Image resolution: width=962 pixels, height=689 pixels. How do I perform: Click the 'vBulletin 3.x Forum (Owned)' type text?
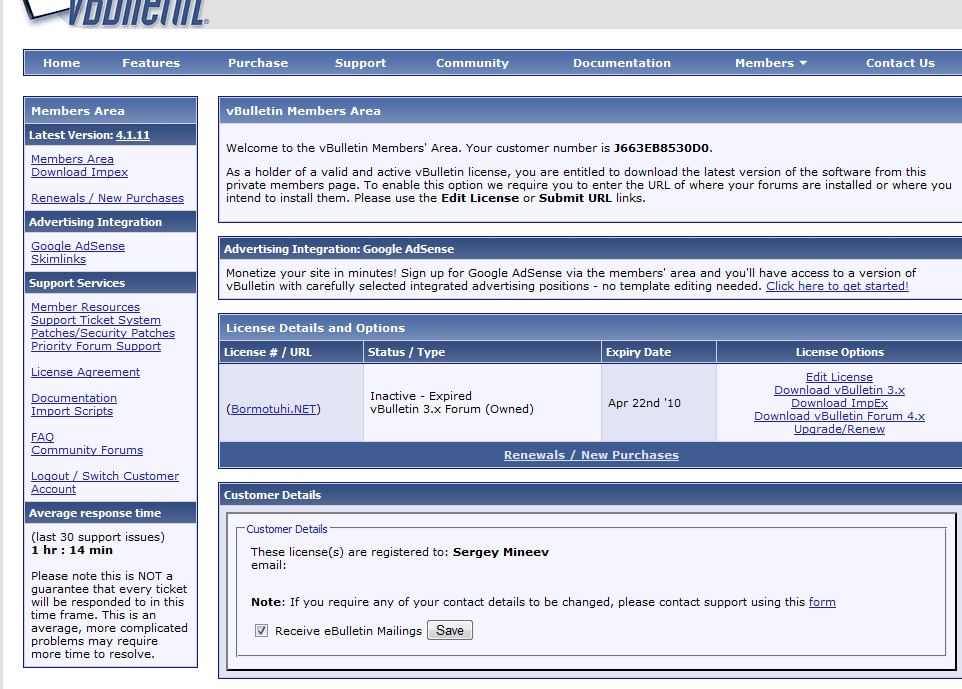[x=452, y=409]
